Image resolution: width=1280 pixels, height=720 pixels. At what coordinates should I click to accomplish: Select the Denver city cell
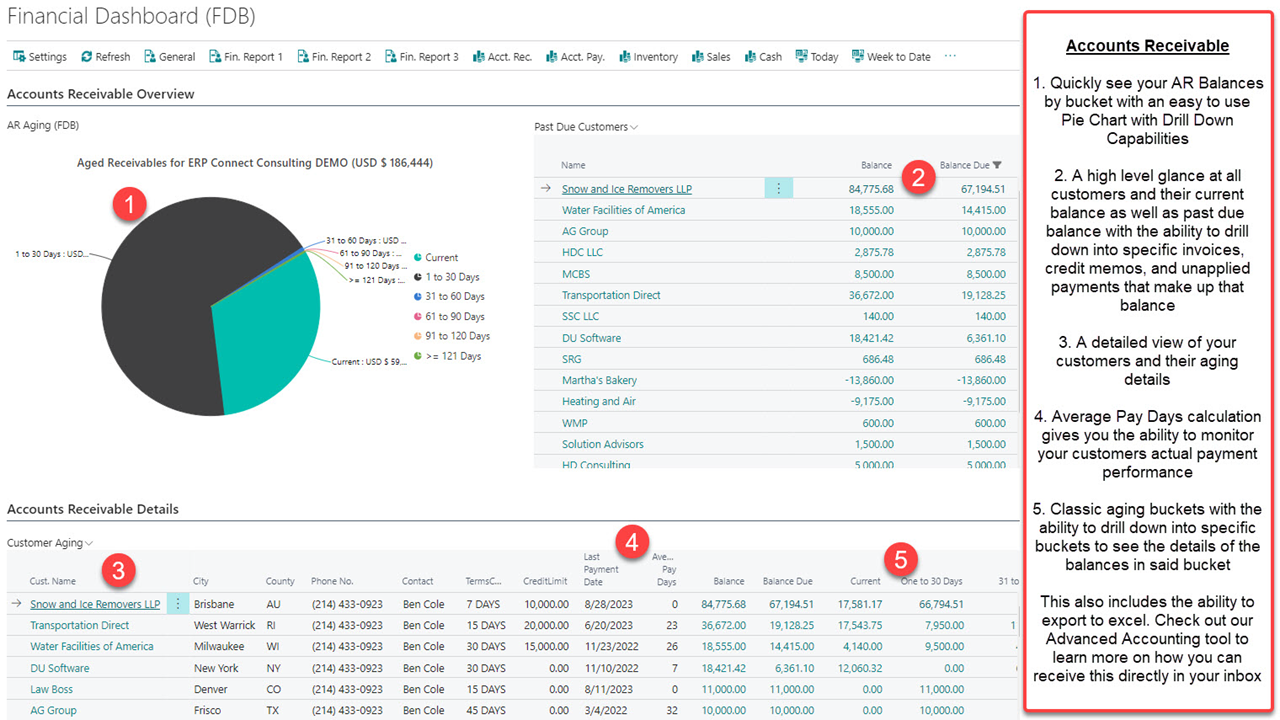click(x=211, y=689)
